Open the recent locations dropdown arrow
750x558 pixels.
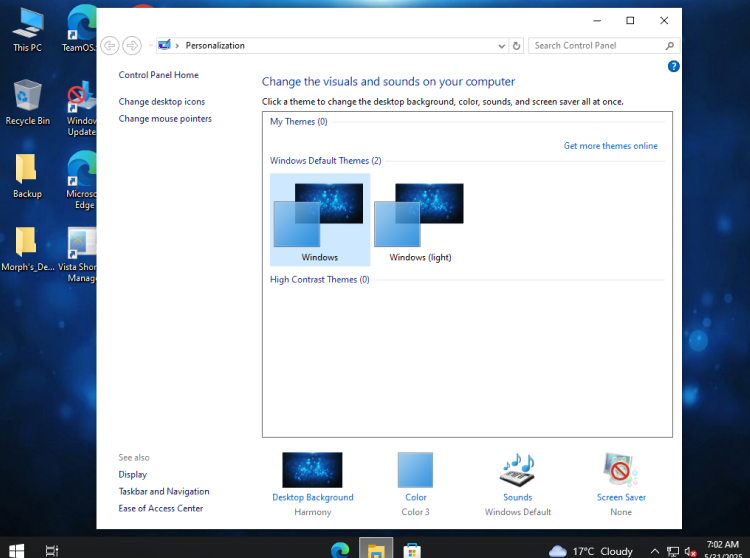coord(150,46)
